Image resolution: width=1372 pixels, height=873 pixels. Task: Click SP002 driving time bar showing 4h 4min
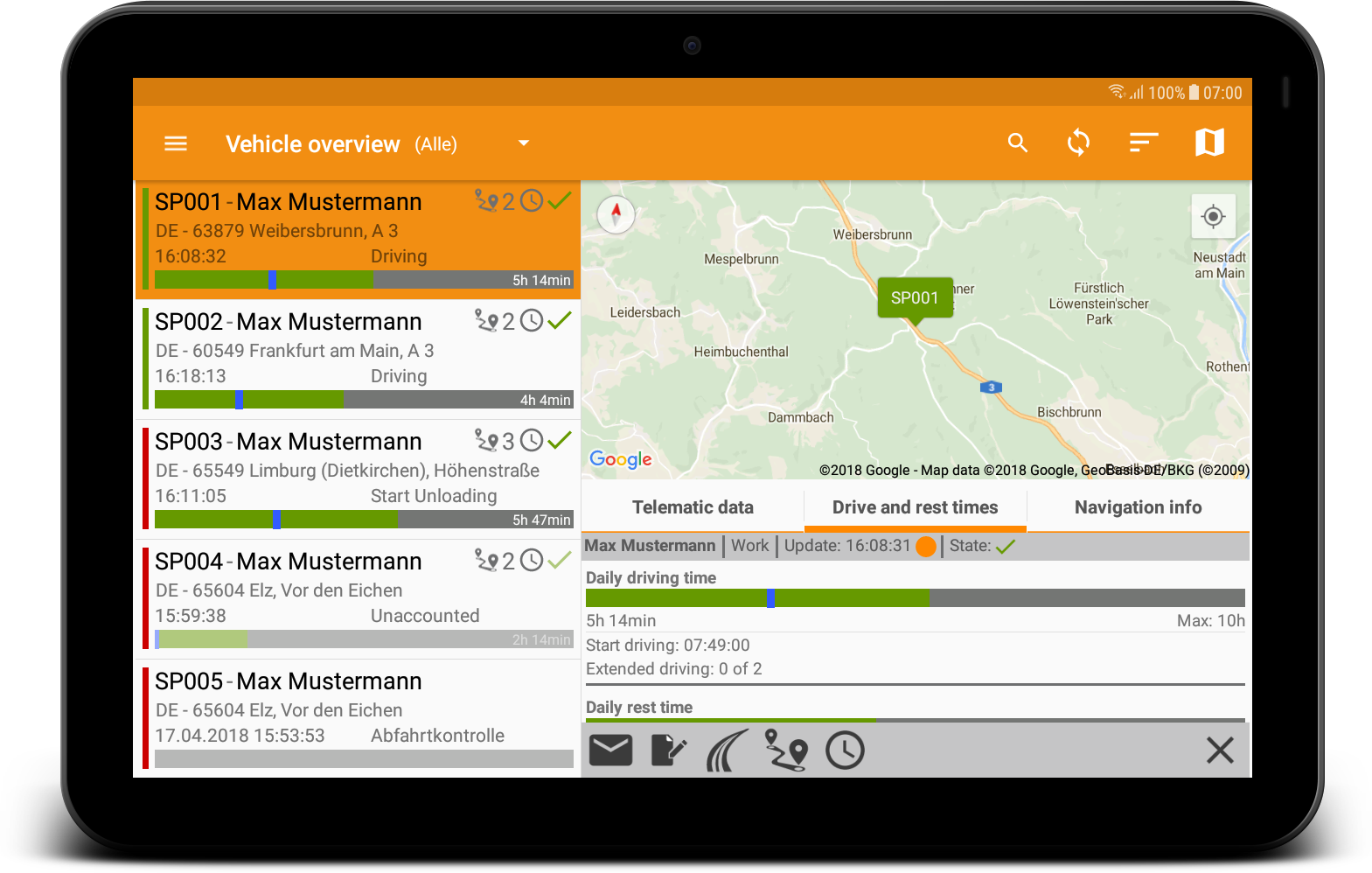[364, 400]
